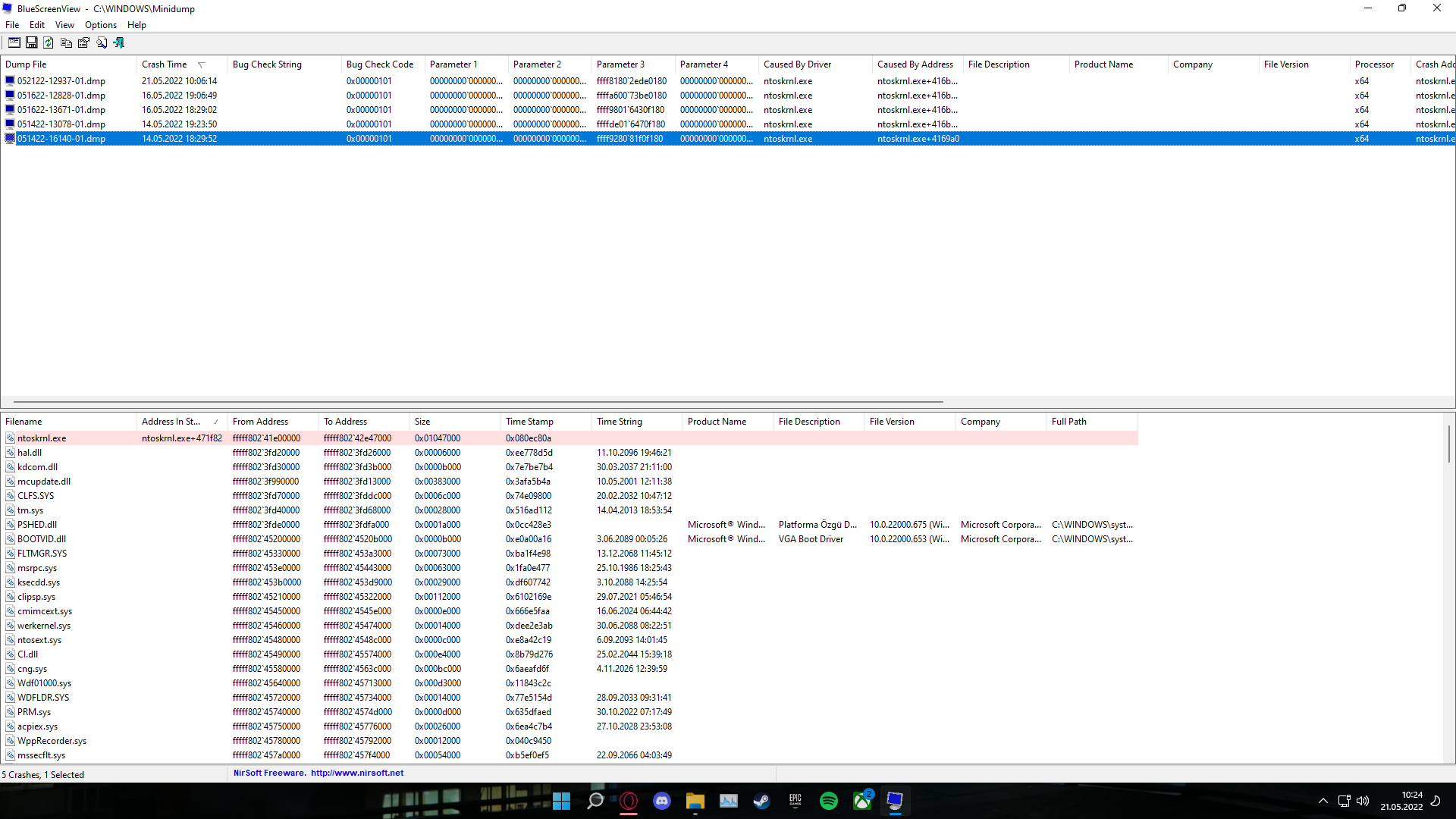Open Discord from the taskbar

pos(662,801)
